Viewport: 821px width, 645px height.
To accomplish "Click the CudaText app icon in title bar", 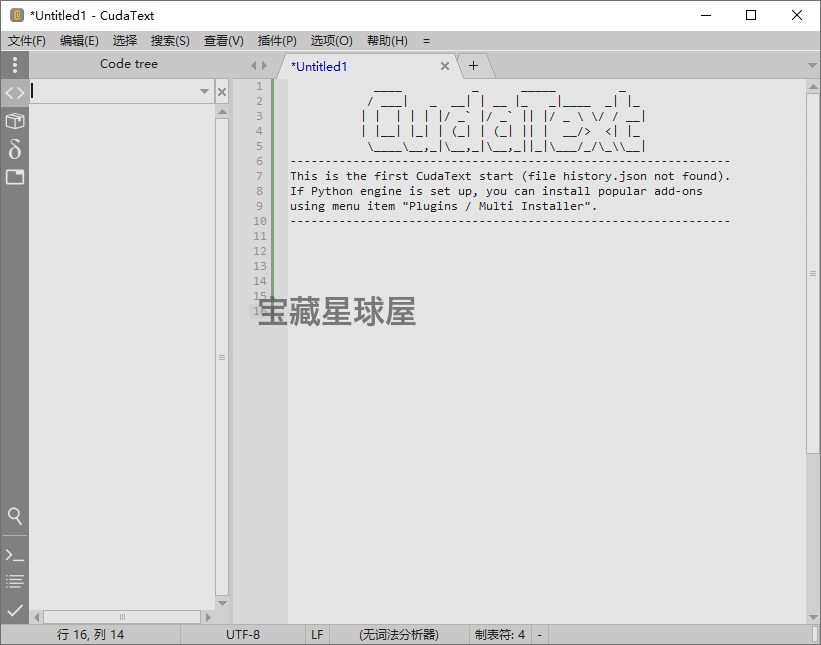I will (17, 15).
